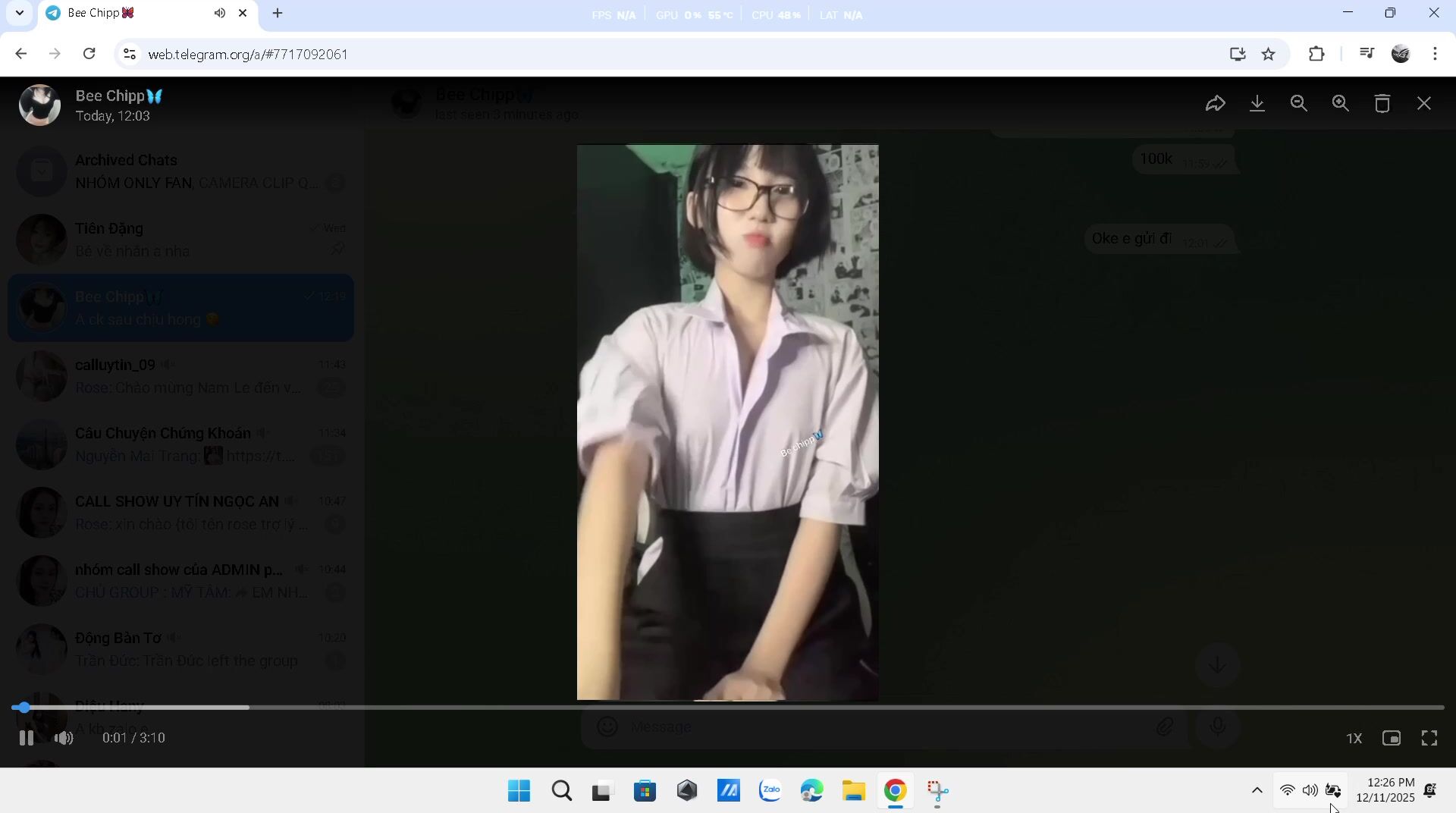Zoom out in the media viewer
This screenshot has width=1456, height=813.
tap(1299, 104)
